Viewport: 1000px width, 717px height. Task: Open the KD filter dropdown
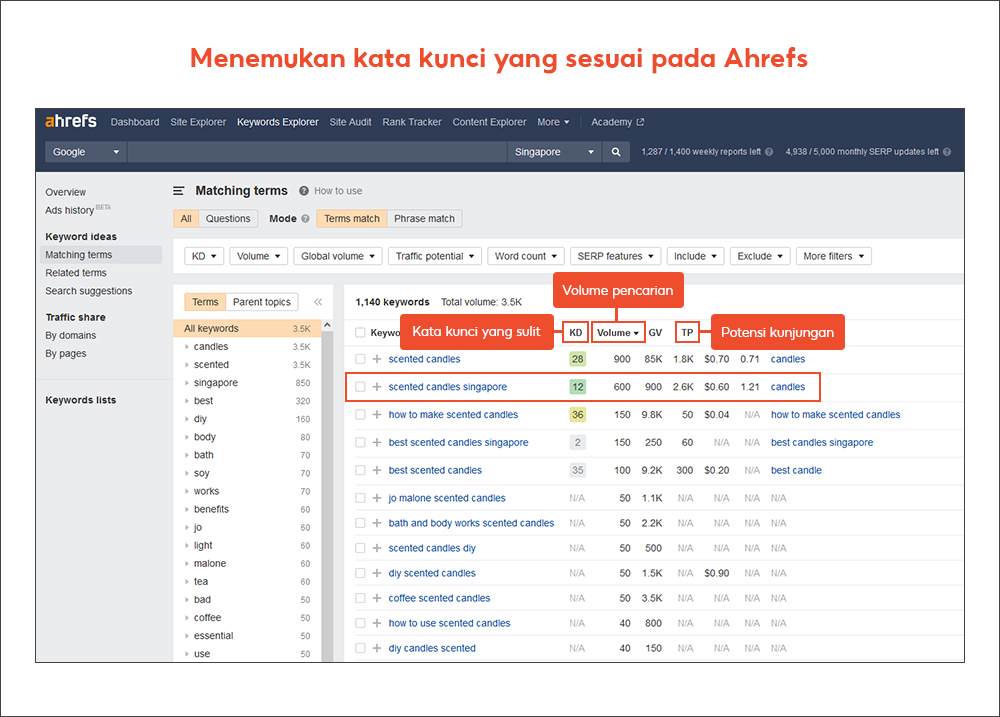(204, 256)
